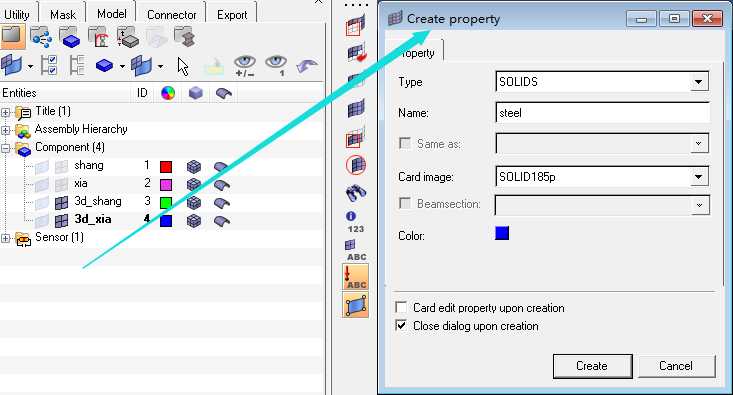
Task: Select the xia component in the tree
Action: (80, 183)
